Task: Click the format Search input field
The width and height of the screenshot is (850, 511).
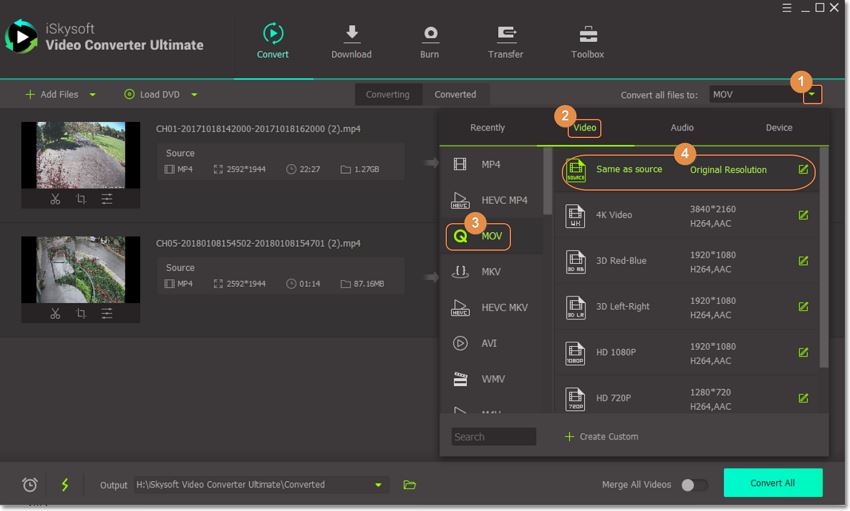Action: 494,437
